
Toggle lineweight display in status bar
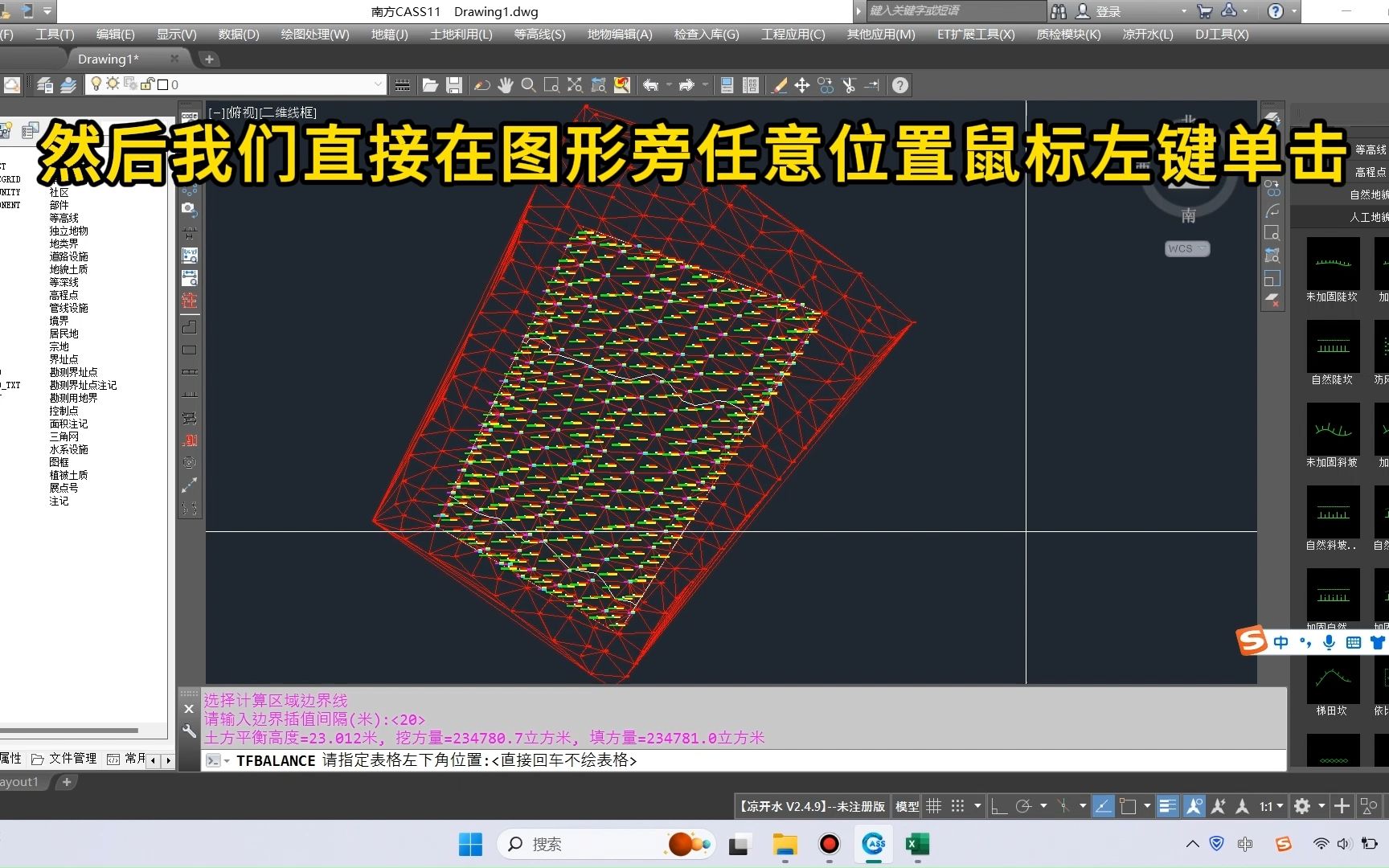click(x=1168, y=806)
